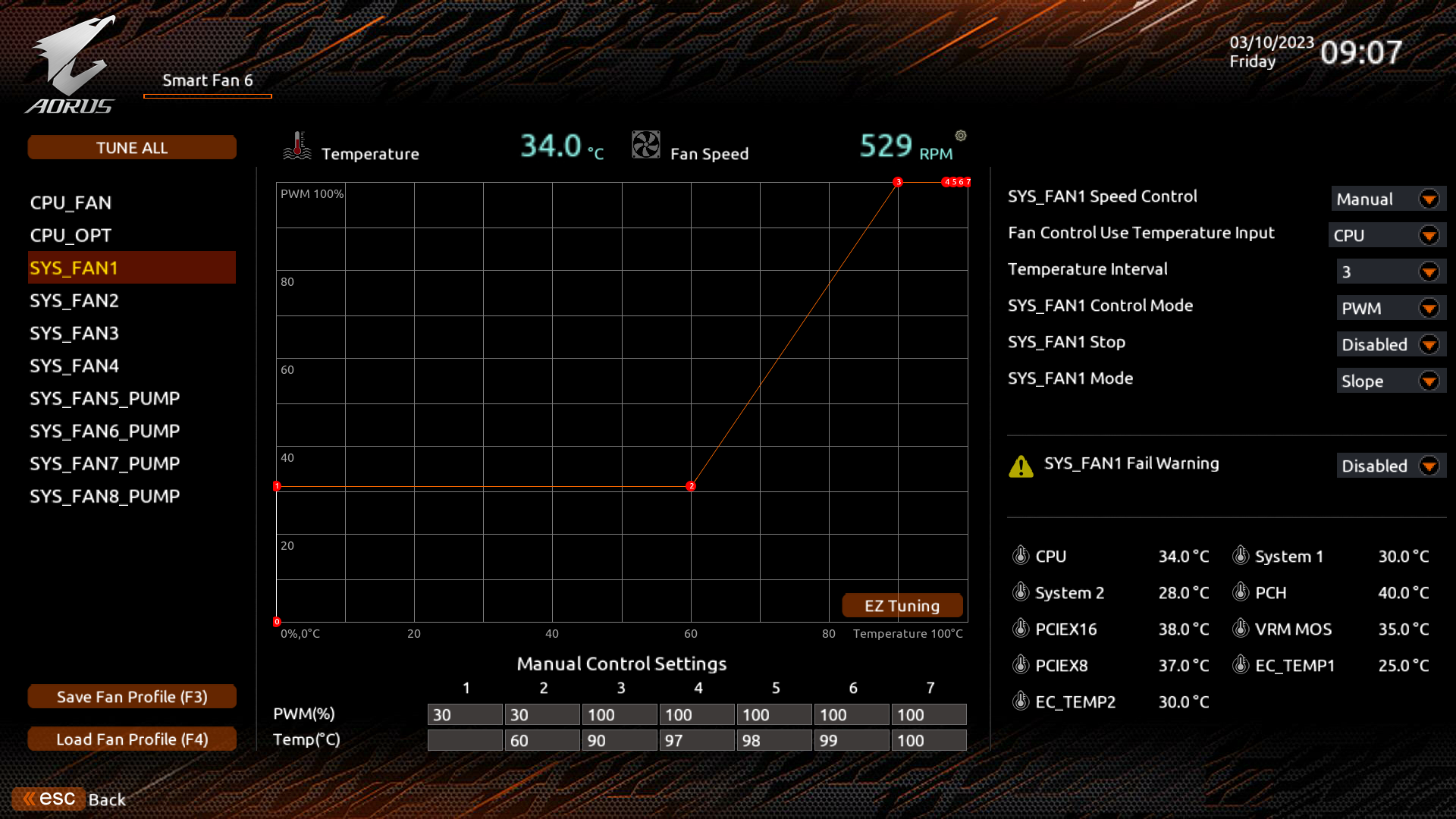Click the PCIEX16 temperature sensor icon
This screenshot has width=1456, height=819.
click(1021, 629)
